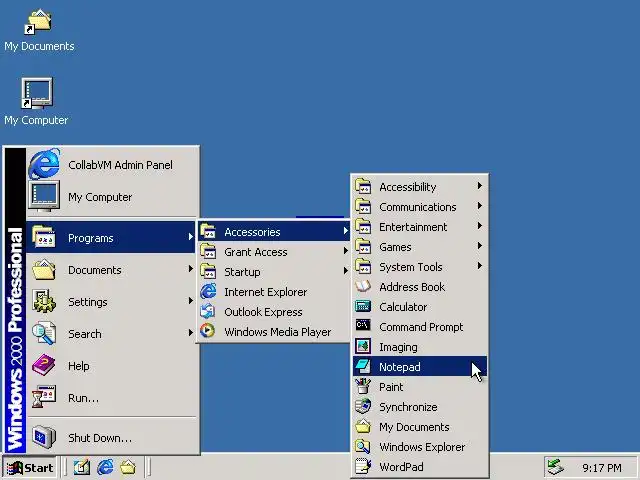Select the Imaging menu entry text
Screen dimensions: 640x480
click(x=398, y=347)
